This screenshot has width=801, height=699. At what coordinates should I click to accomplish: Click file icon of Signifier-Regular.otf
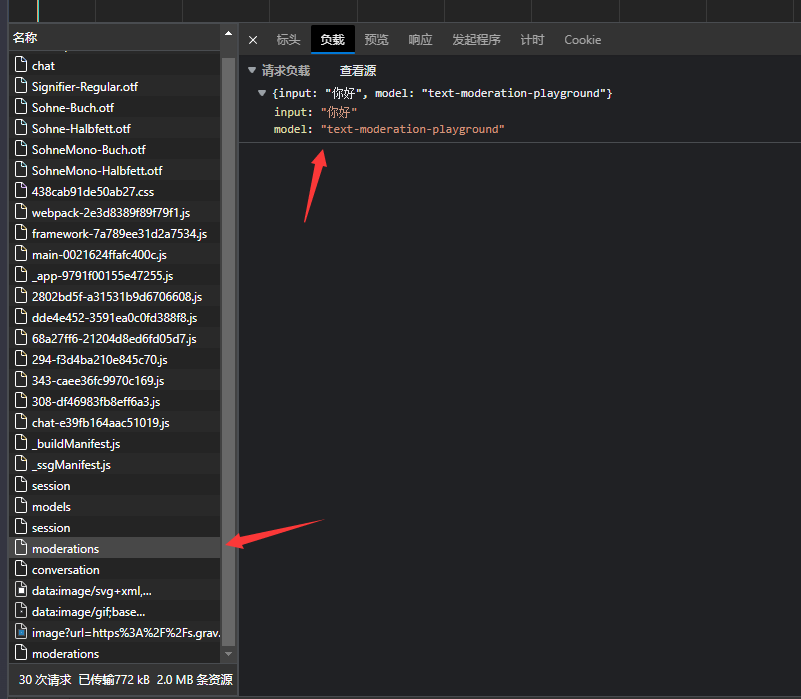(21, 86)
